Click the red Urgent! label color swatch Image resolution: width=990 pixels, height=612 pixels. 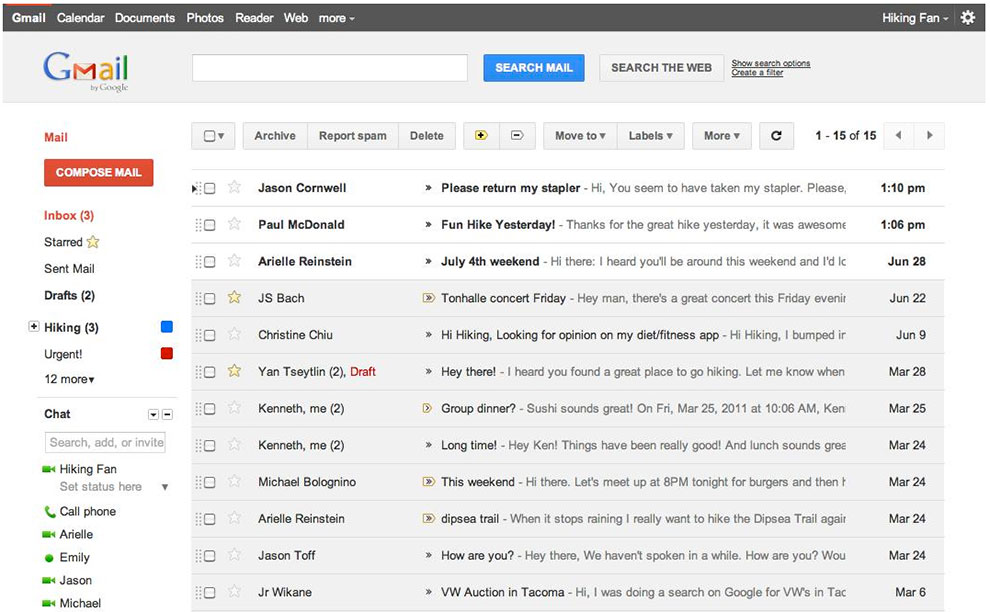(167, 353)
